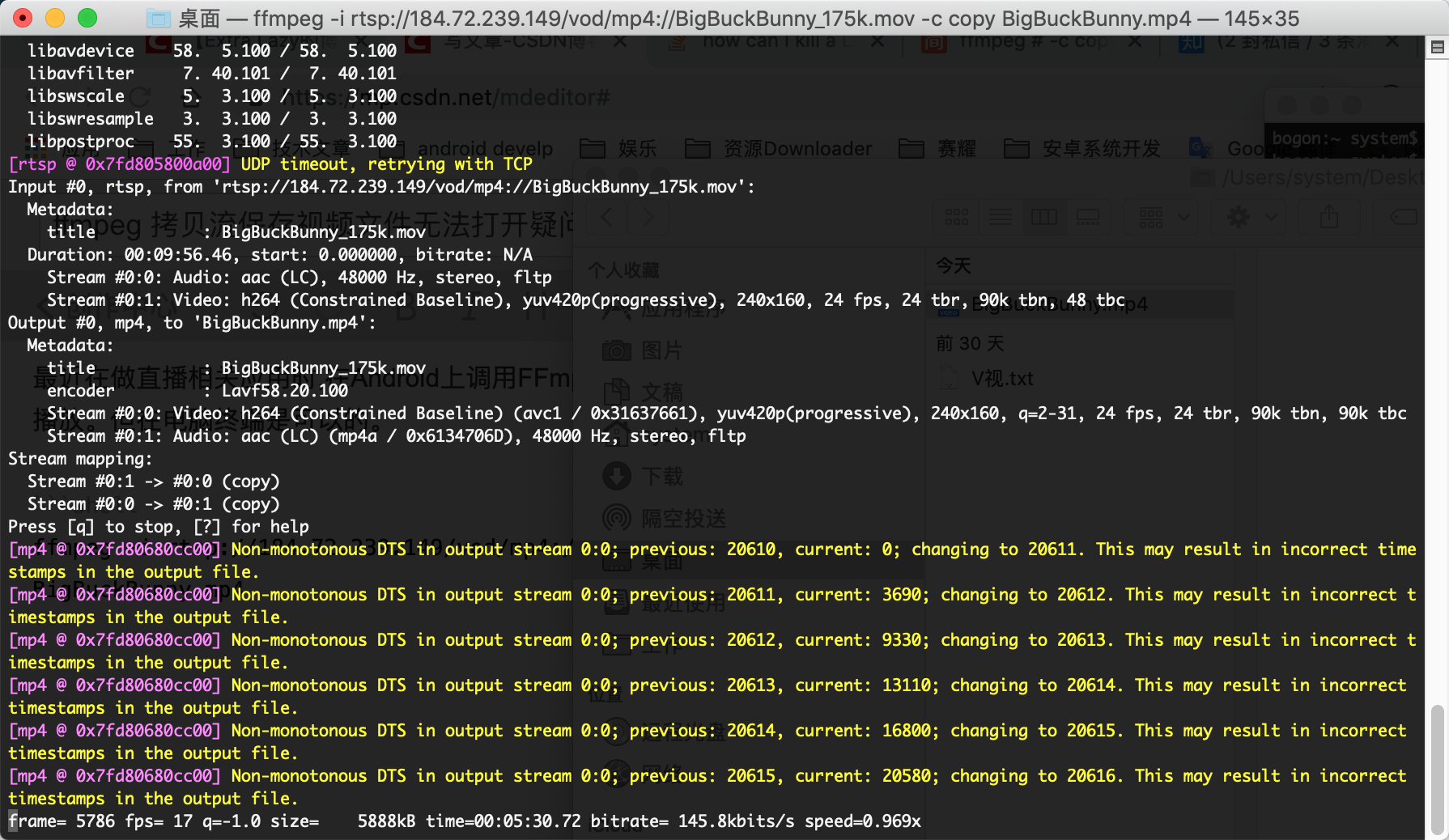This screenshot has height=840, width=1449.
Task: Click the 'Duration: 00:09:56.46' line
Action: [x=280, y=254]
